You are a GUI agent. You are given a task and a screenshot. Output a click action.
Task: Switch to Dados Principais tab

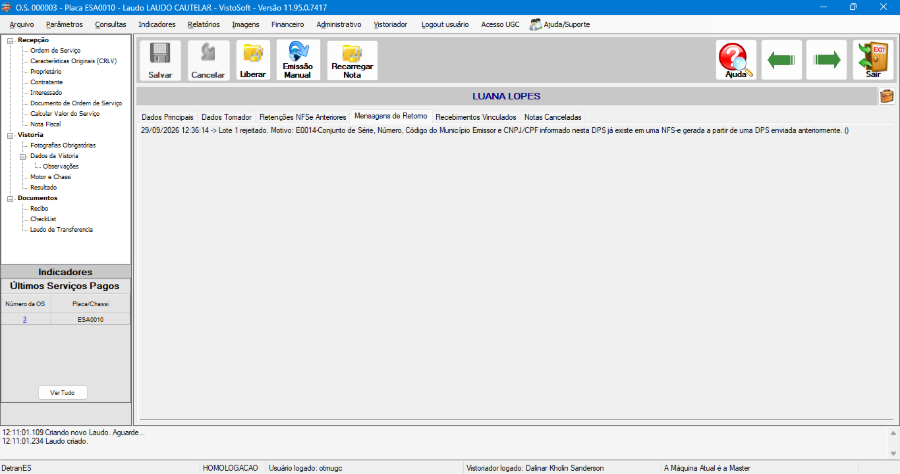(x=168, y=117)
